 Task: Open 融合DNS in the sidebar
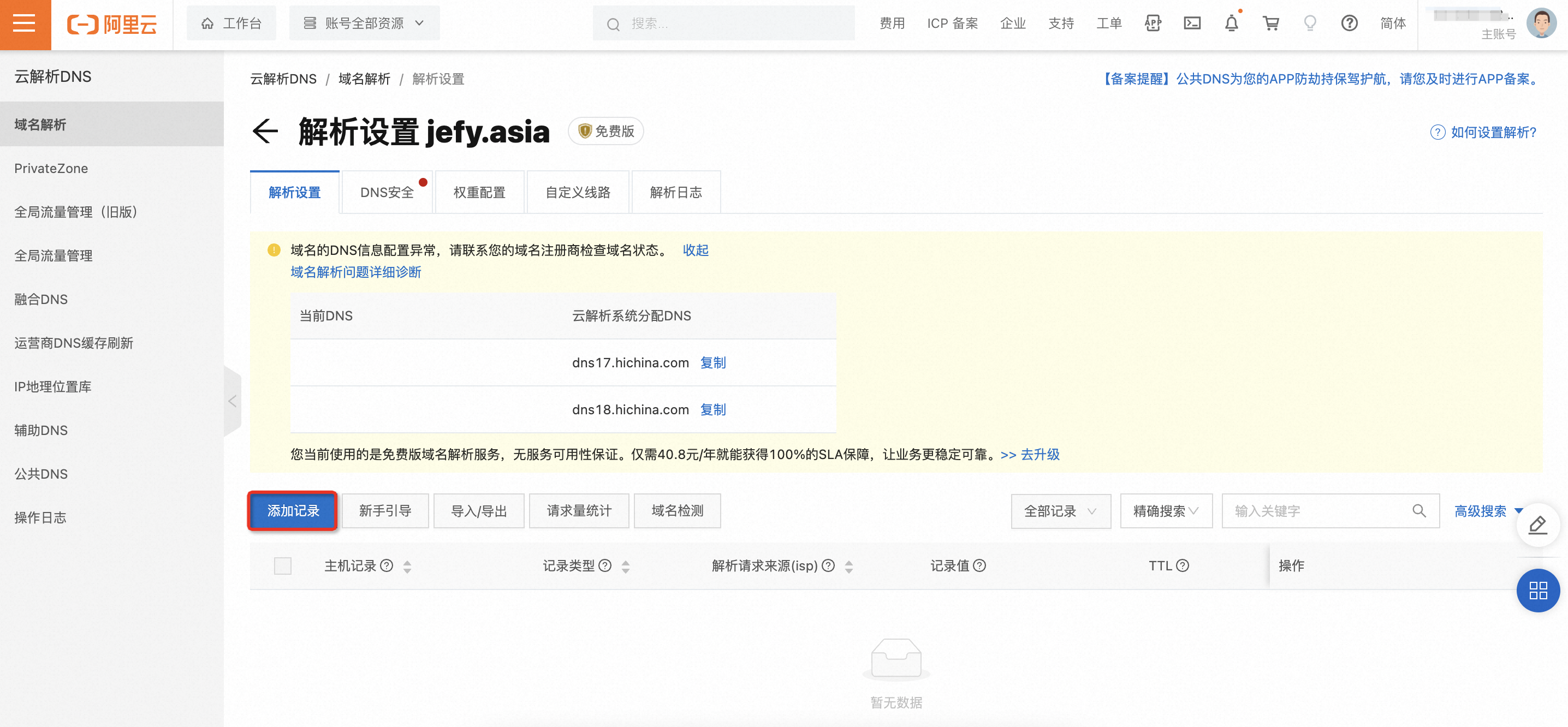point(112,299)
